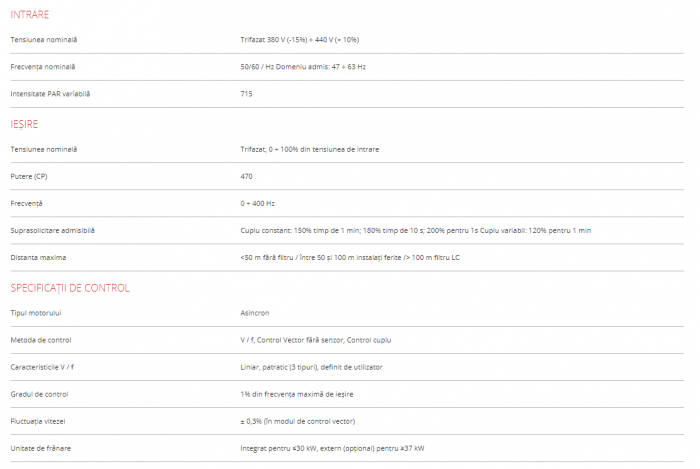Select the Frecvența nominală row label
The image size is (700, 469).
[43, 66]
